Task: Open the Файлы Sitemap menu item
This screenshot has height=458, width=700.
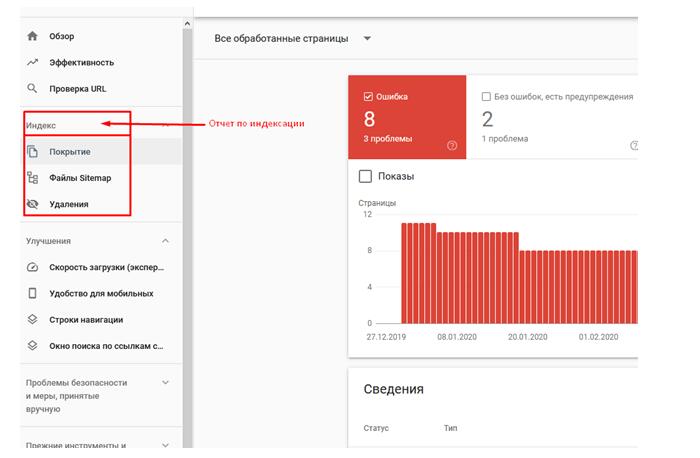Action: pos(81,178)
